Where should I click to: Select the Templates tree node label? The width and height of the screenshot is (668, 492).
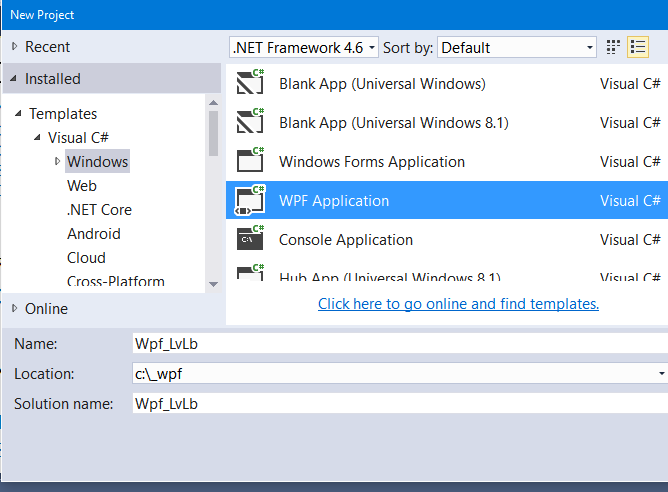pos(63,114)
